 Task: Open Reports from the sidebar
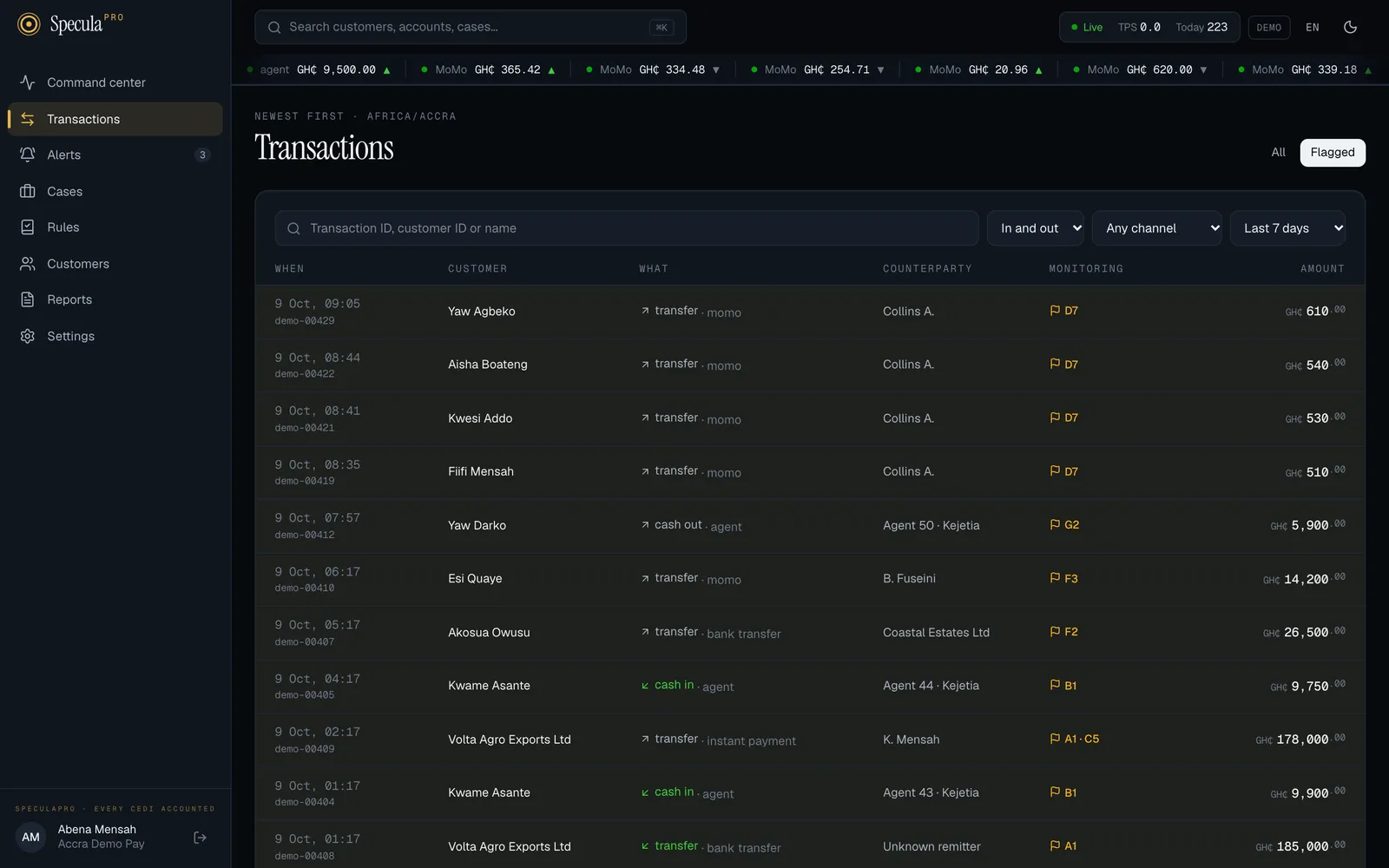pyautogui.click(x=115, y=299)
